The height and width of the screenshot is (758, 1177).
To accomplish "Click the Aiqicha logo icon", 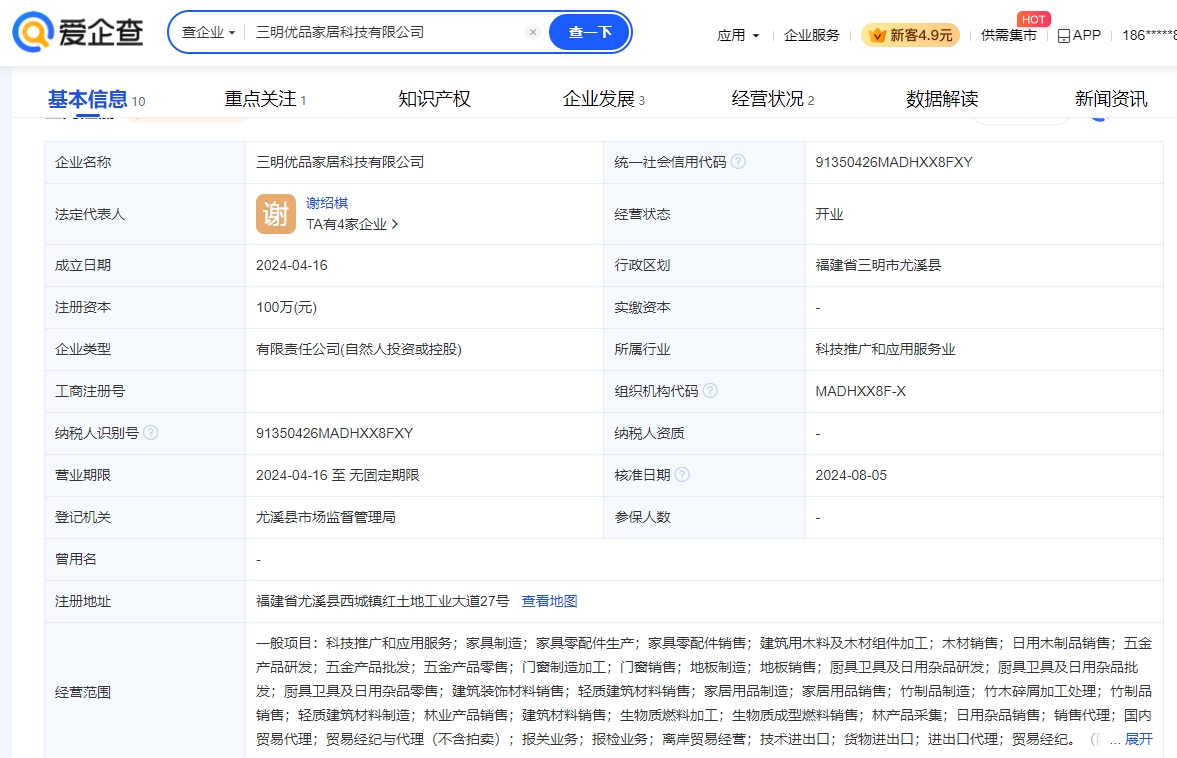I will point(33,32).
